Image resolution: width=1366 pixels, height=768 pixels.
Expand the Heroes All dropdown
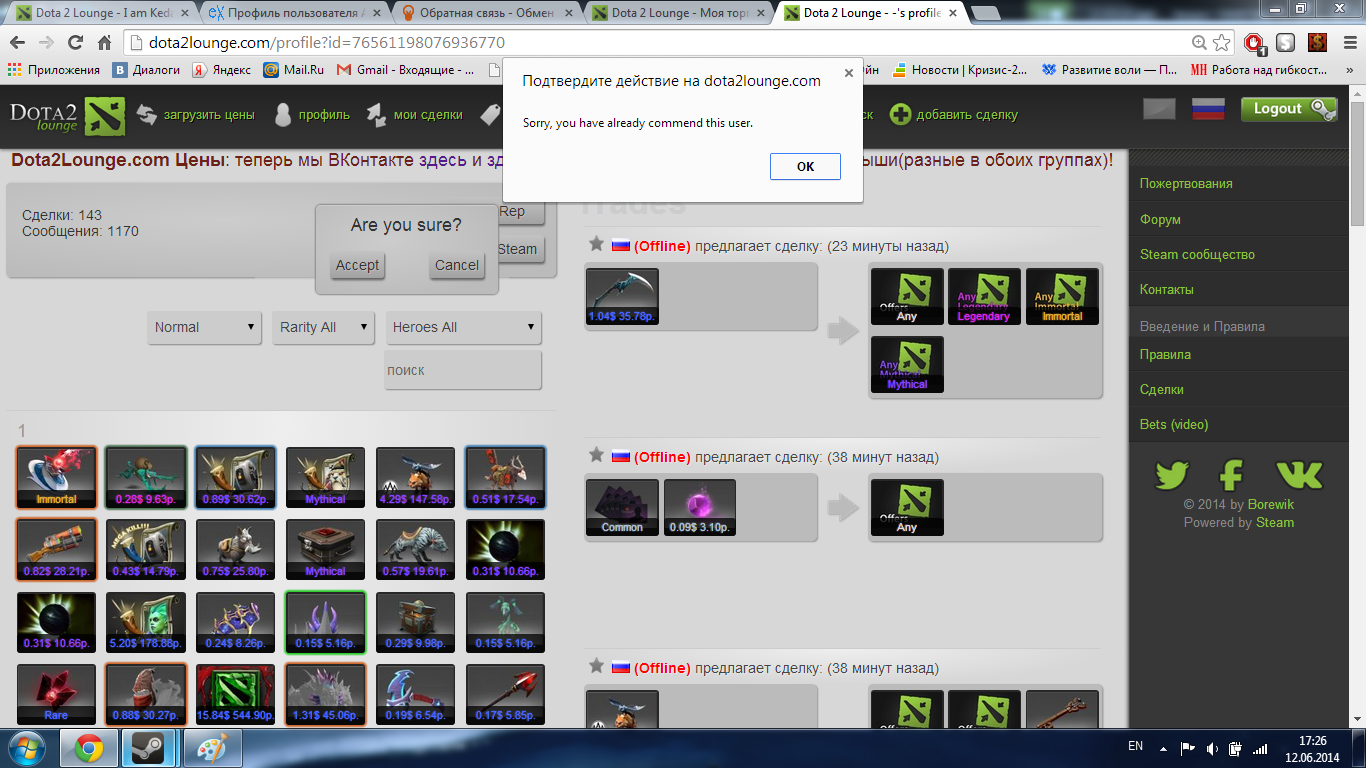(464, 327)
